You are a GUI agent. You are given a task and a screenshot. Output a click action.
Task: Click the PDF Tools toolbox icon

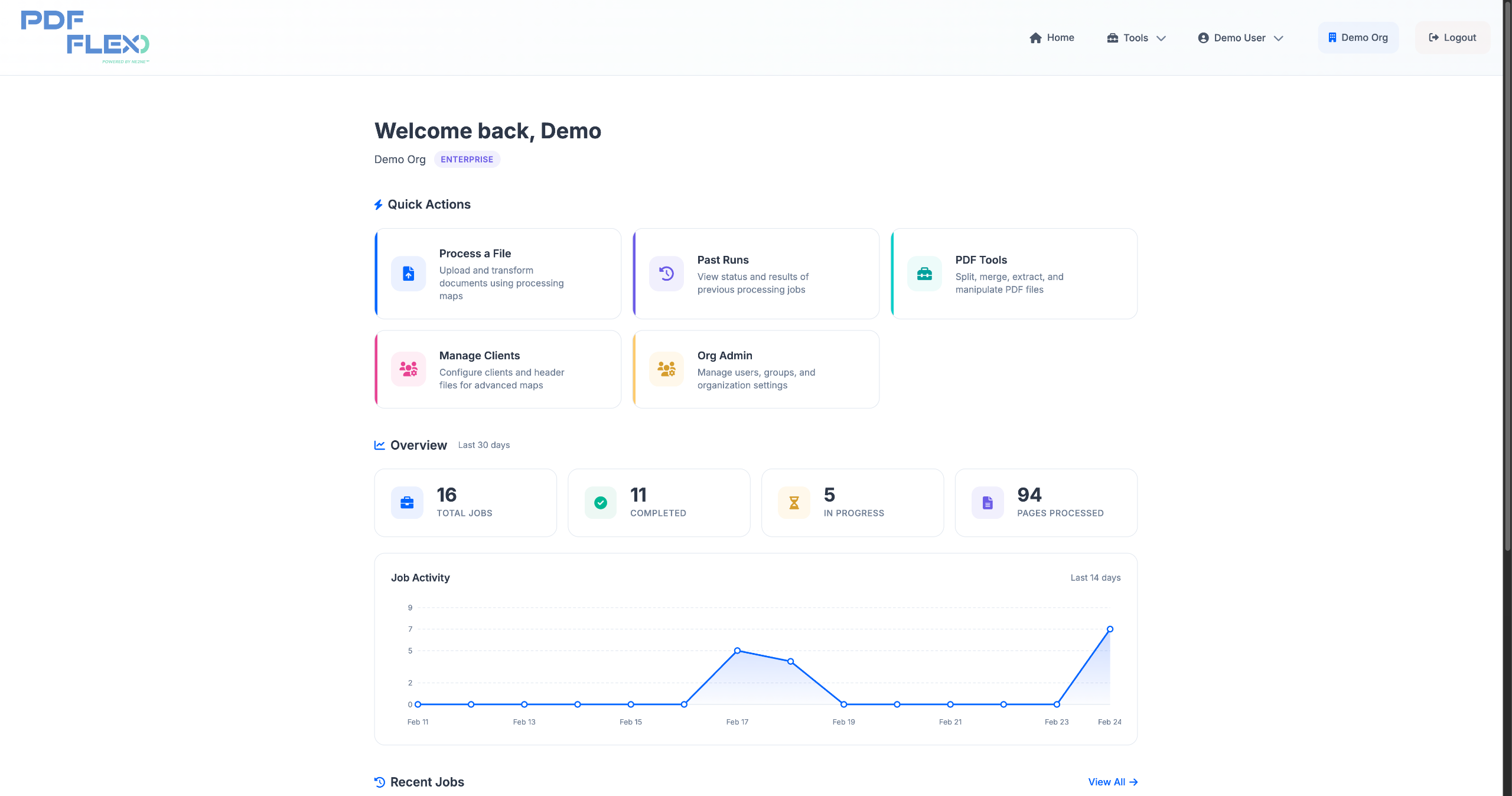coord(924,274)
